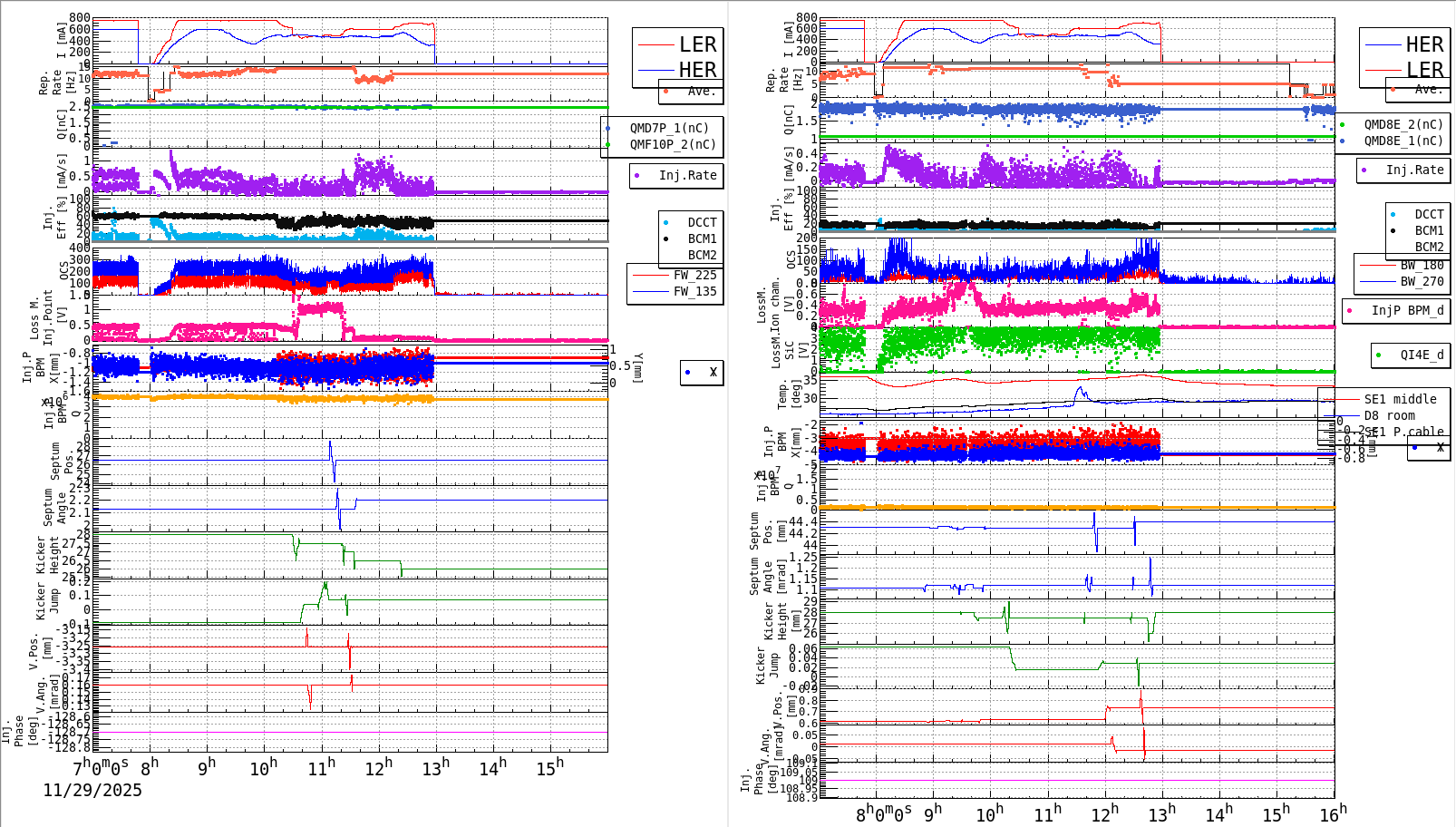1456x827 pixels.
Task: Click the pink InjP BPM_d legend marker
Action: 1351,311
